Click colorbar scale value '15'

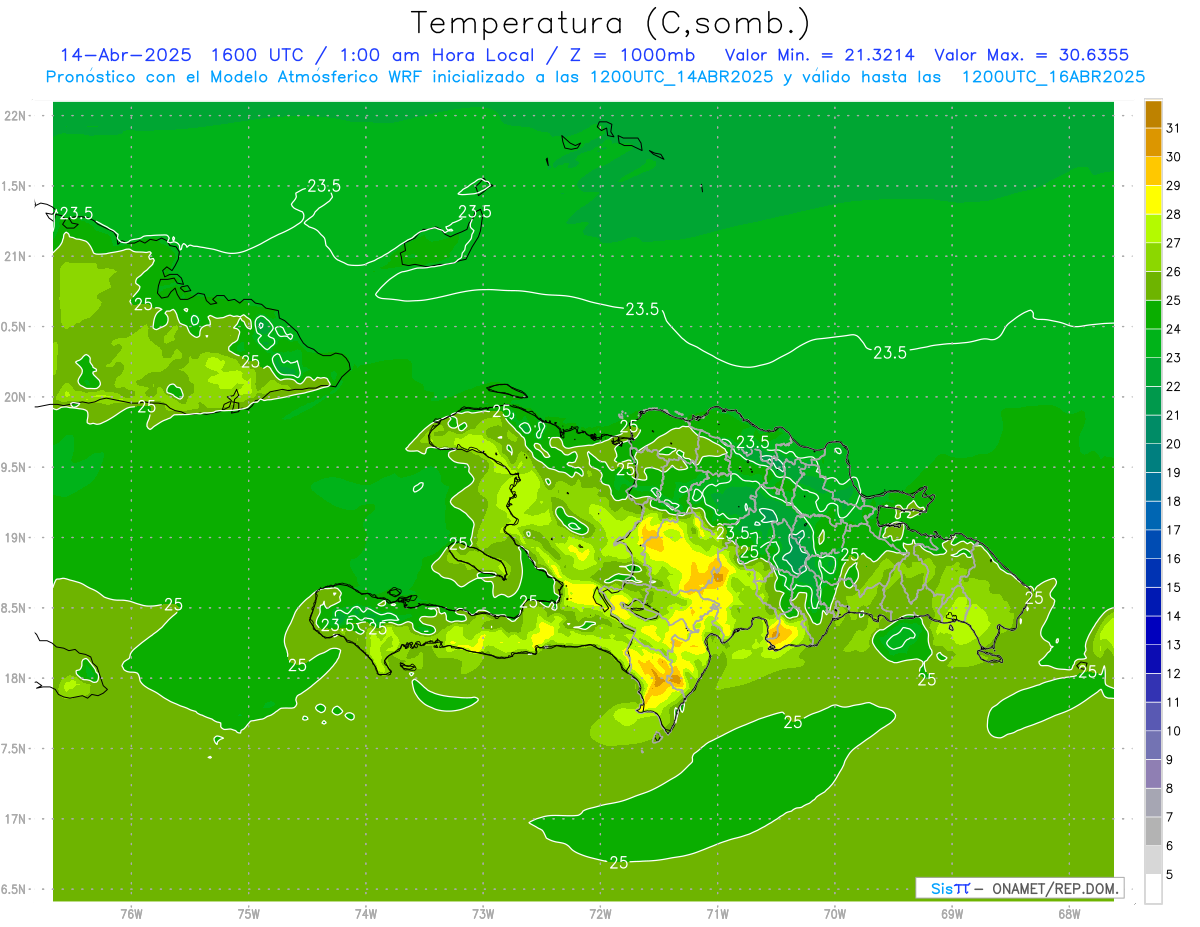[x=1174, y=587]
